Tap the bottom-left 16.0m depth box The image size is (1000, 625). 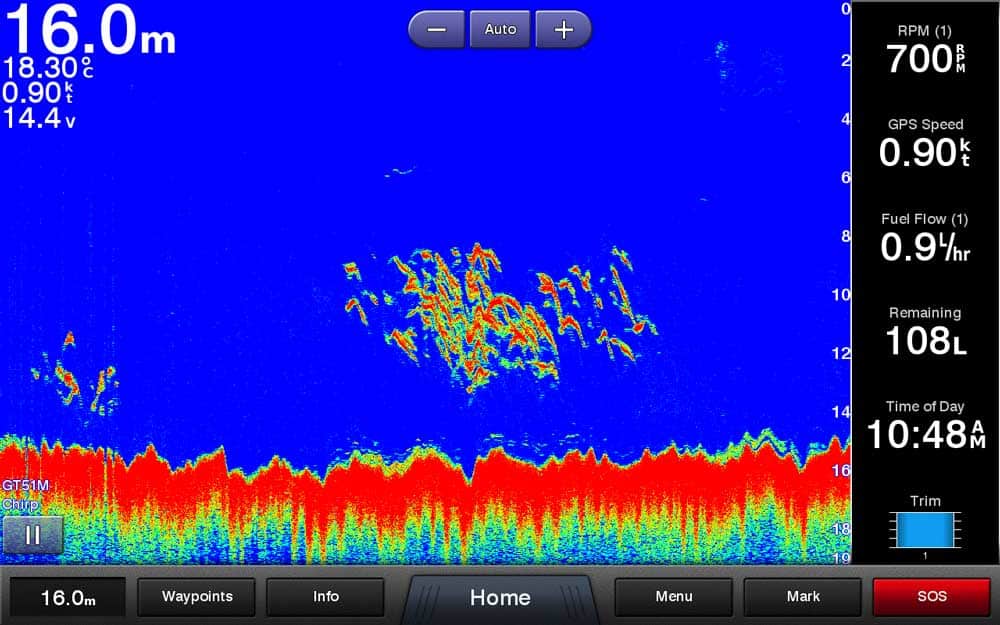68,598
